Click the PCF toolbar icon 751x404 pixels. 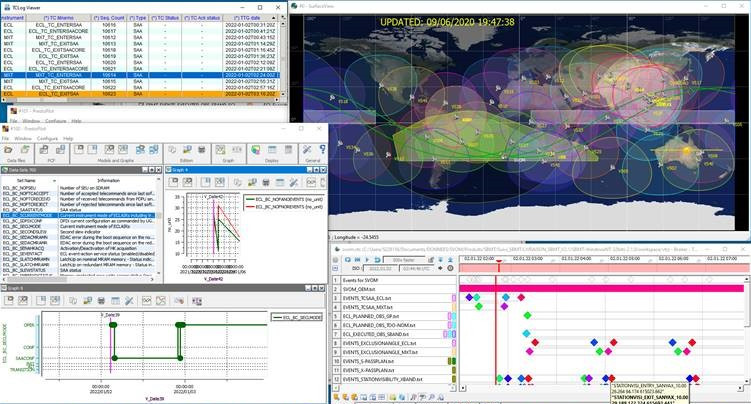click(x=46, y=150)
